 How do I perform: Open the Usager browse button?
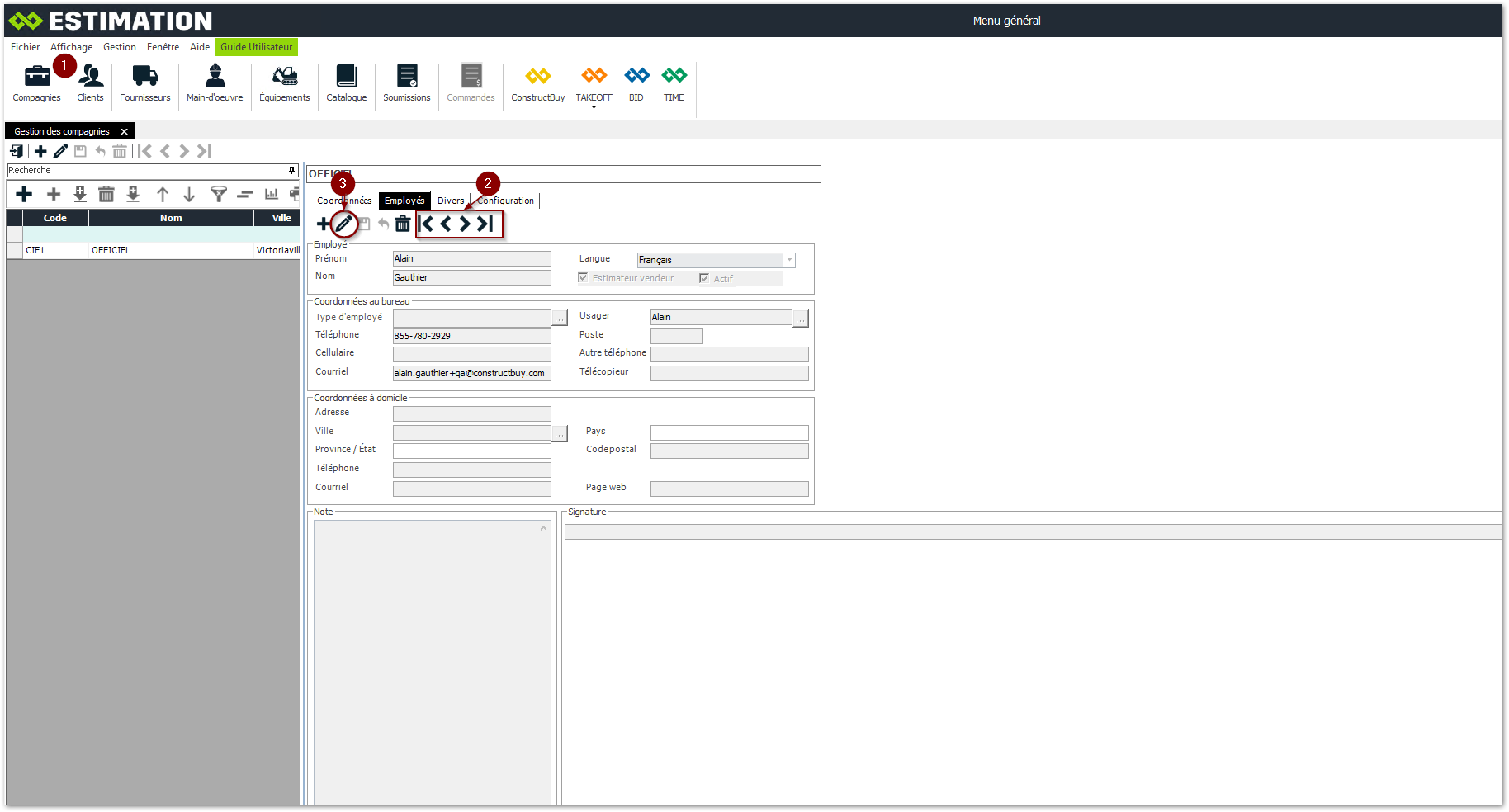pos(800,319)
